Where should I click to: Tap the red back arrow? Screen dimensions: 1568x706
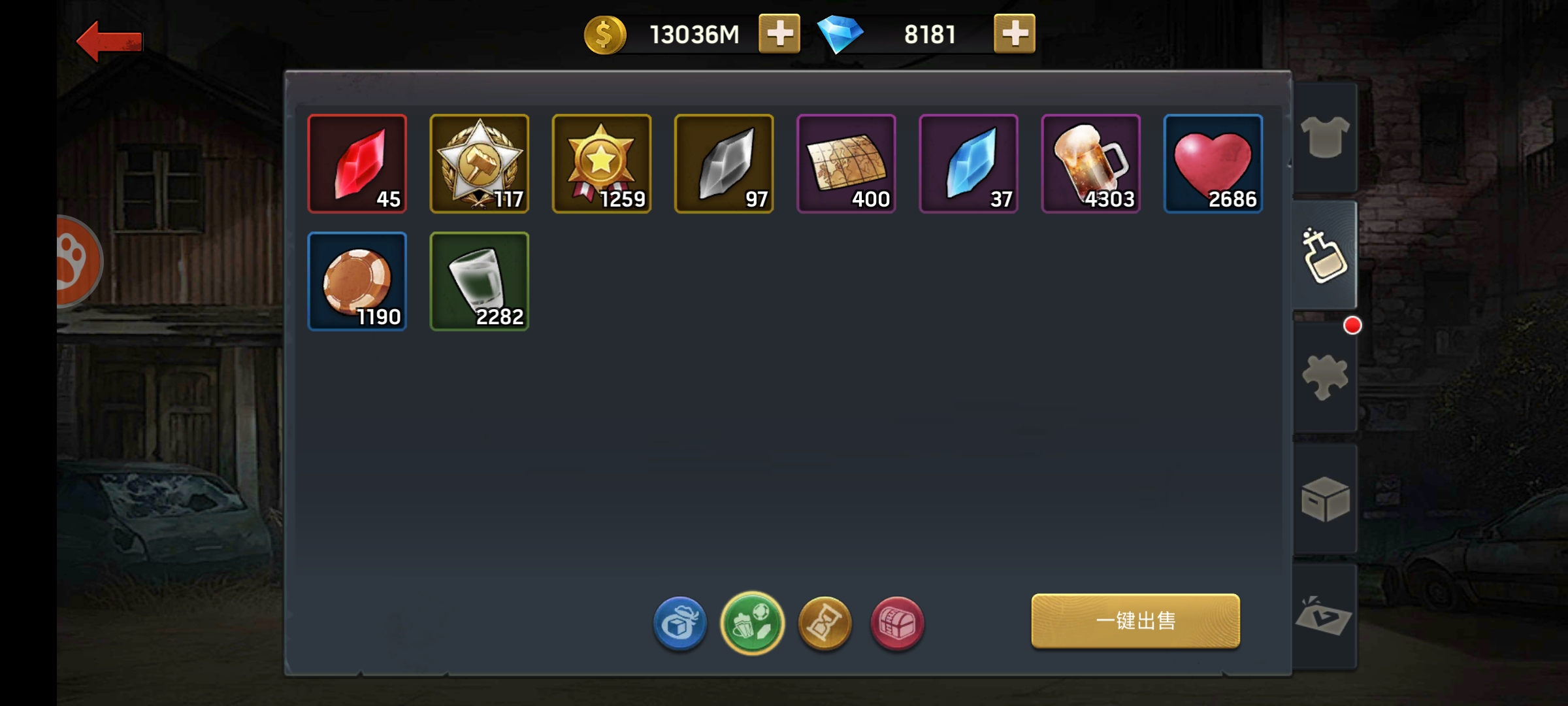(109, 42)
